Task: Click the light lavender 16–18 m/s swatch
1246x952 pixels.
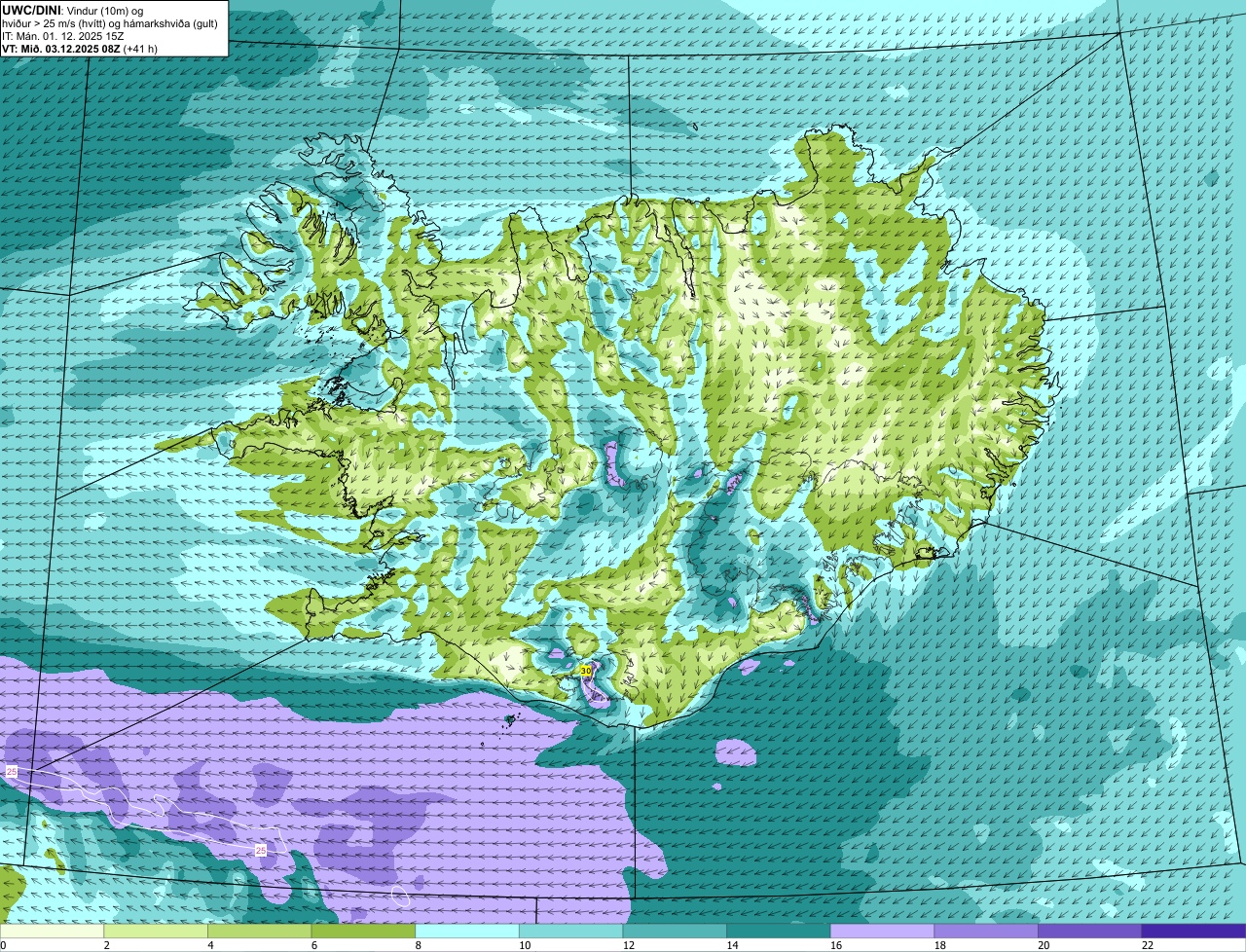Action: click(x=883, y=932)
